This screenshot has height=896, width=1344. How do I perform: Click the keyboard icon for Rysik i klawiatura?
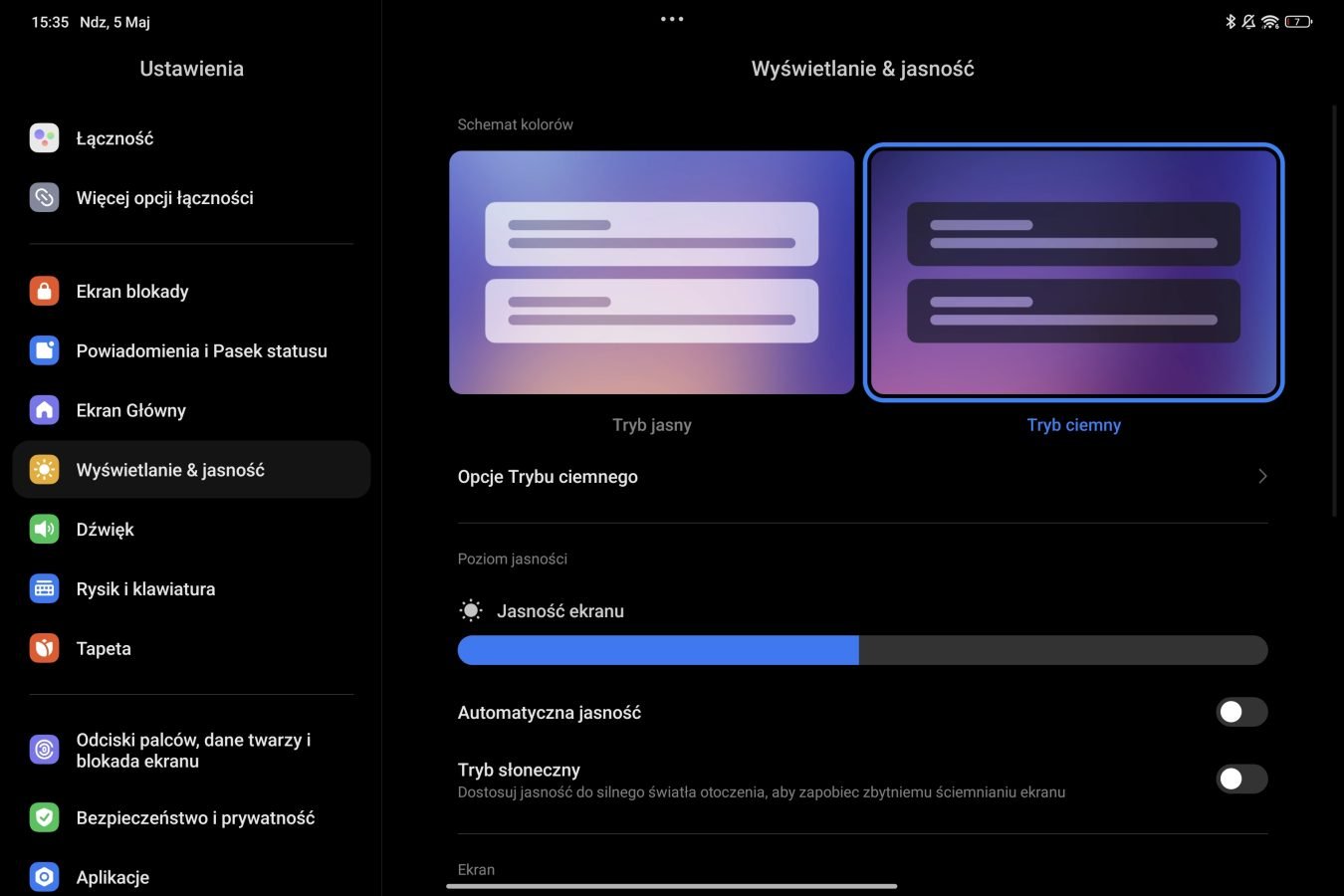point(44,589)
